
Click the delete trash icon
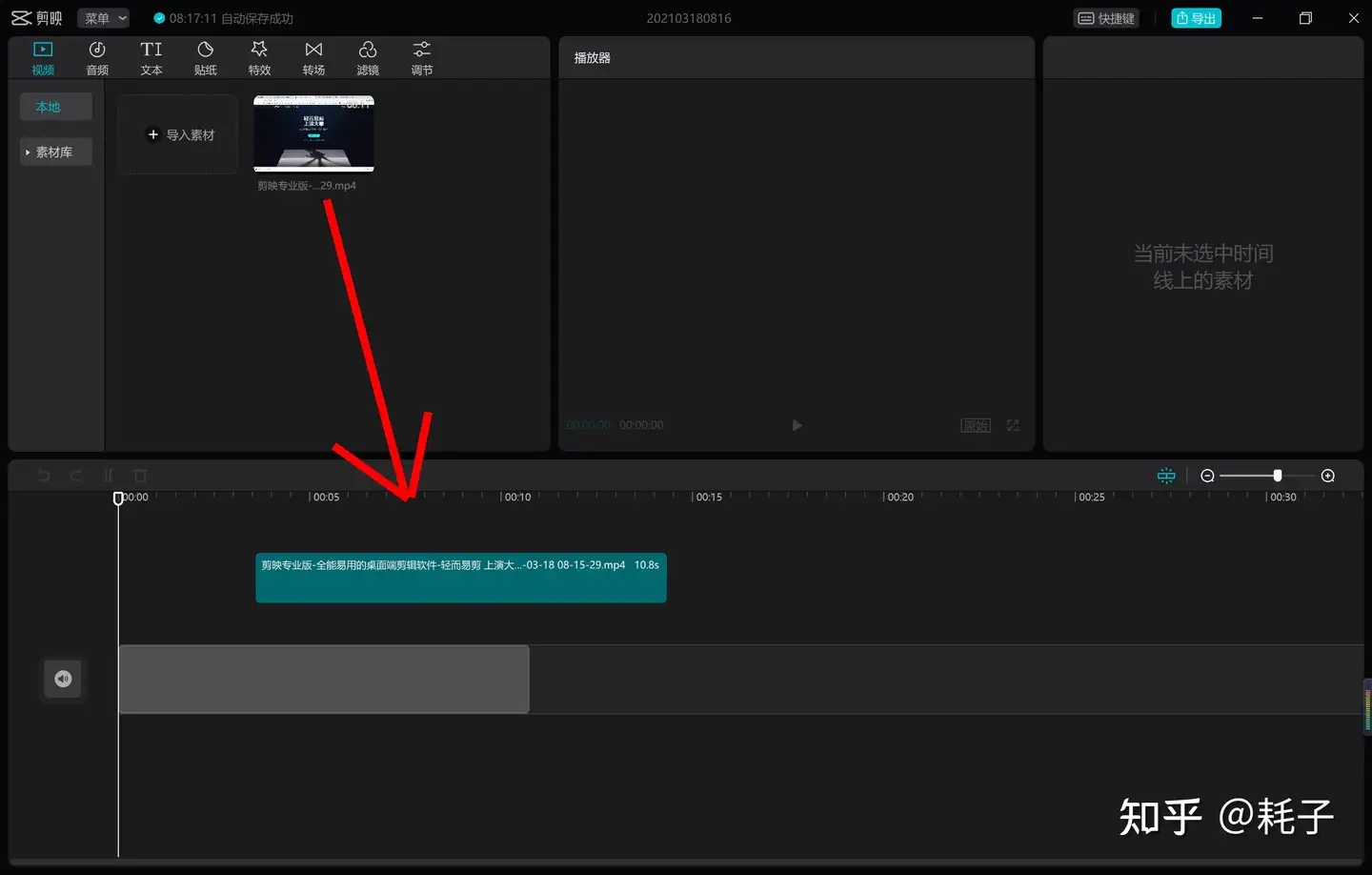(140, 476)
